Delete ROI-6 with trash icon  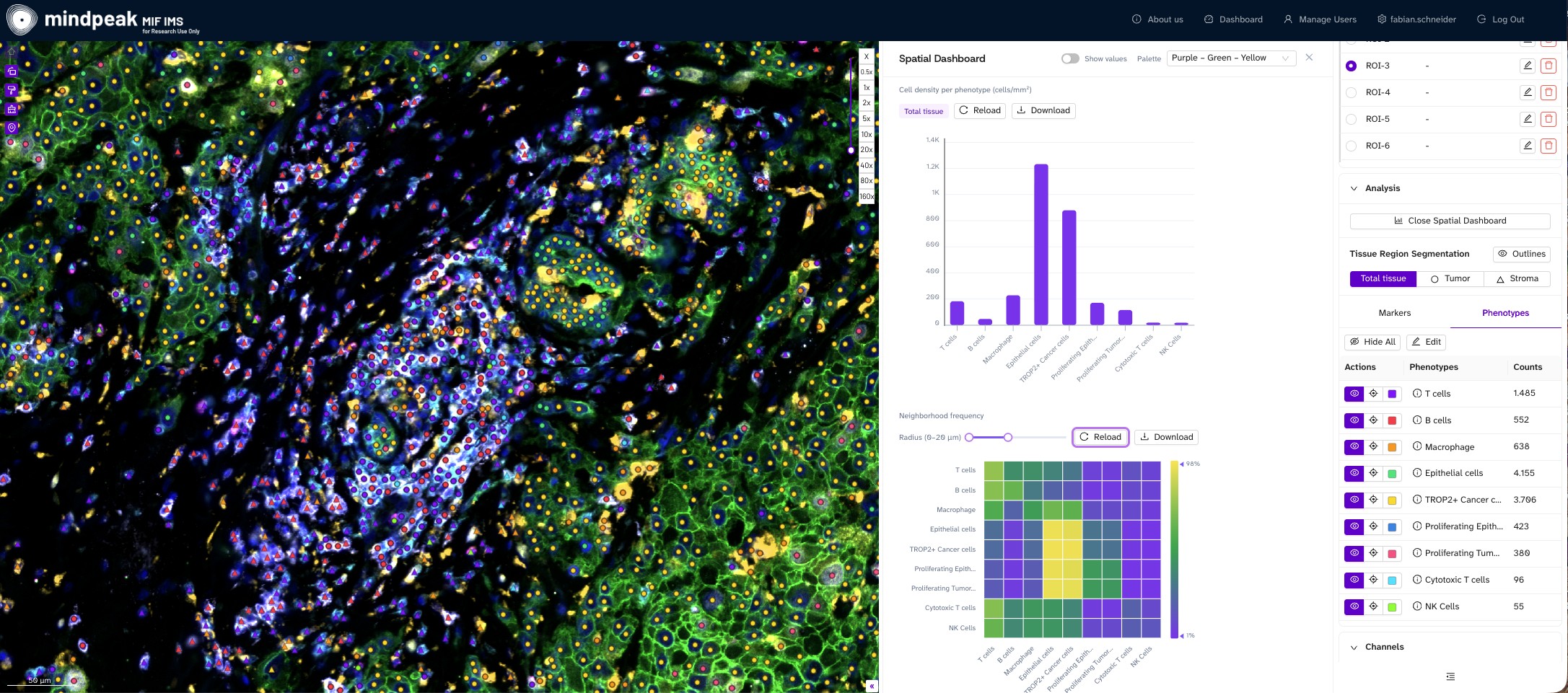coord(1548,146)
